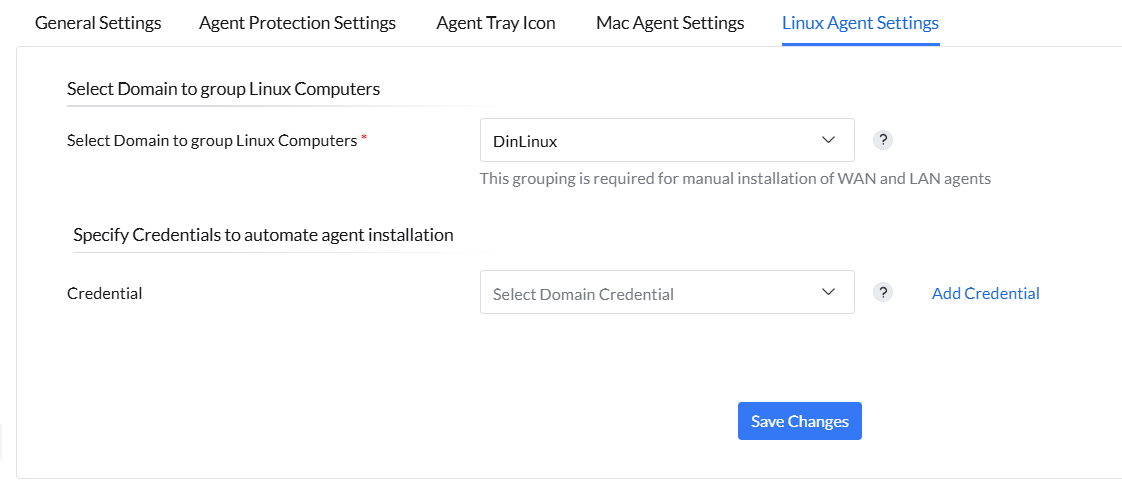Click the DinLinux selected value text

[x=525, y=142]
